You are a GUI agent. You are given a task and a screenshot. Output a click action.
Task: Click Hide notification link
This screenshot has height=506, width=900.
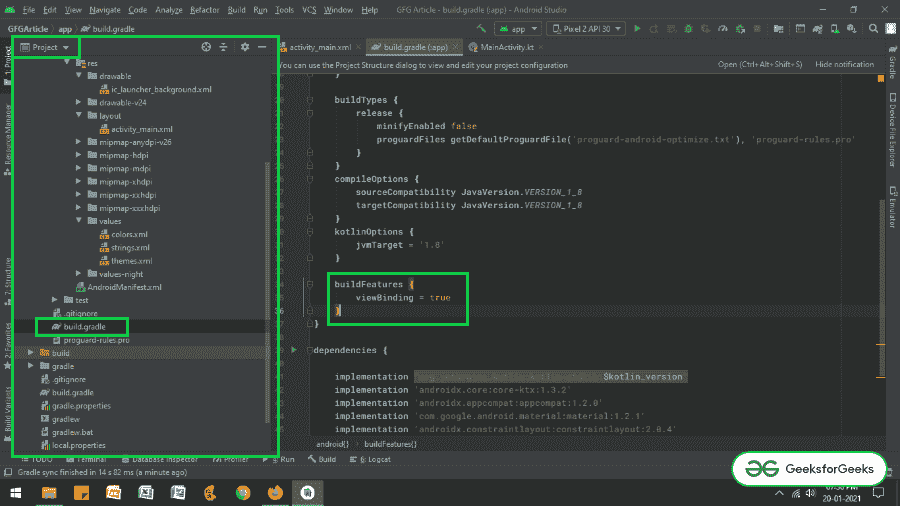tap(844, 64)
